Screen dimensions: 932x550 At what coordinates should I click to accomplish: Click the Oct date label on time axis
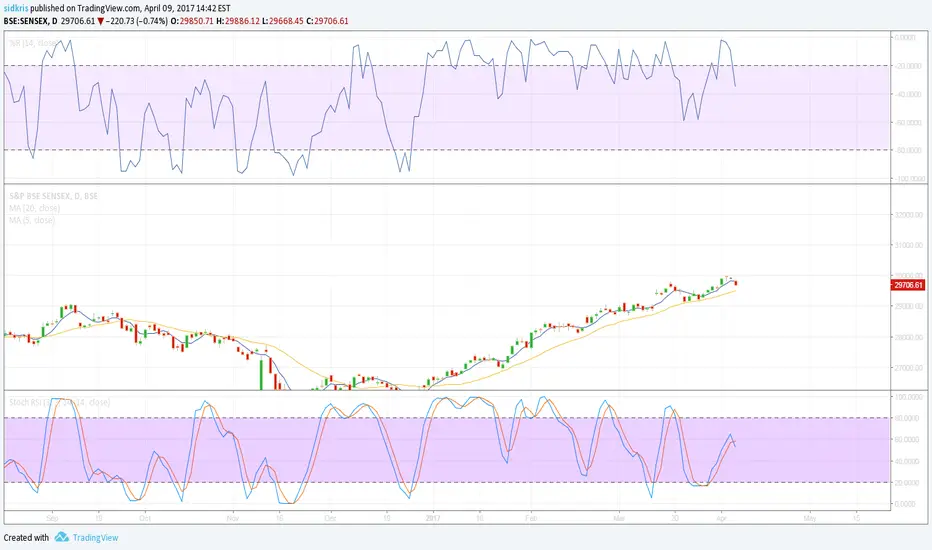[x=144, y=518]
